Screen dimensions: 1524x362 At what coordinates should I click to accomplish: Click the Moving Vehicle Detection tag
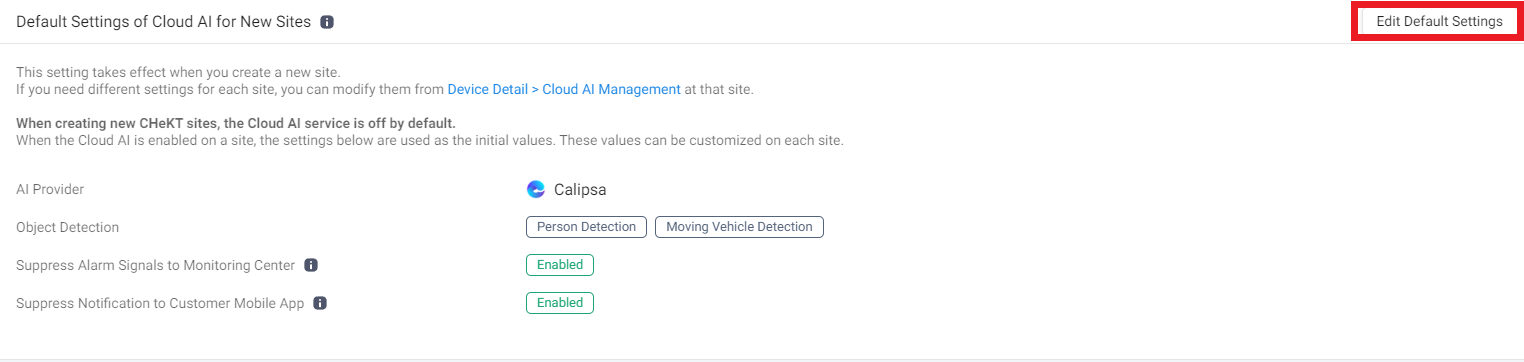[739, 227]
